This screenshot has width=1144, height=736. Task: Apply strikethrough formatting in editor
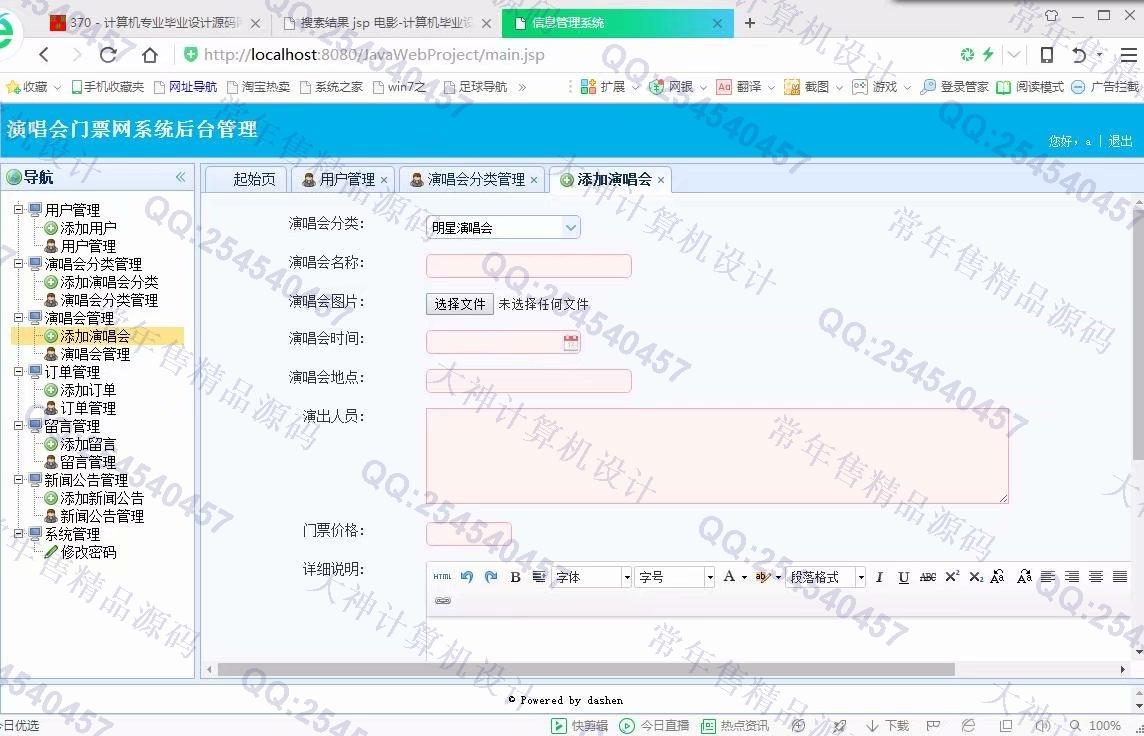927,577
